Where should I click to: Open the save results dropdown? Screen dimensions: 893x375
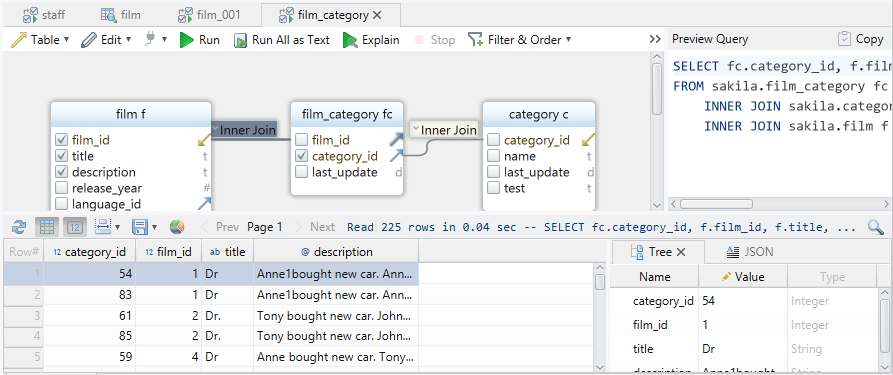(x=145, y=227)
